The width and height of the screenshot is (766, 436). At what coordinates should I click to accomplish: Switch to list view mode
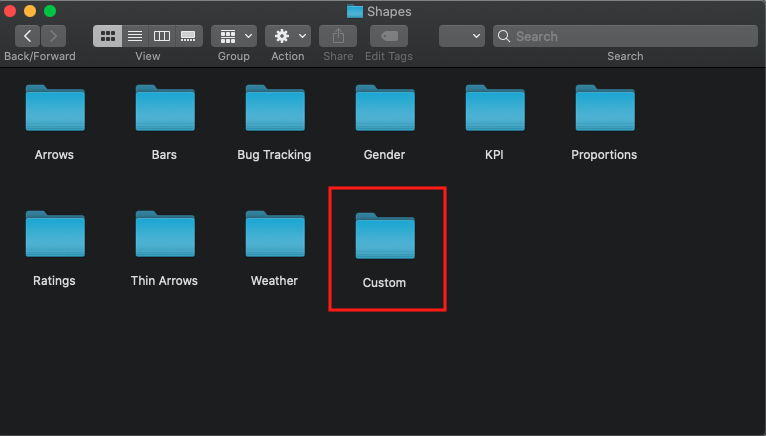pos(134,36)
